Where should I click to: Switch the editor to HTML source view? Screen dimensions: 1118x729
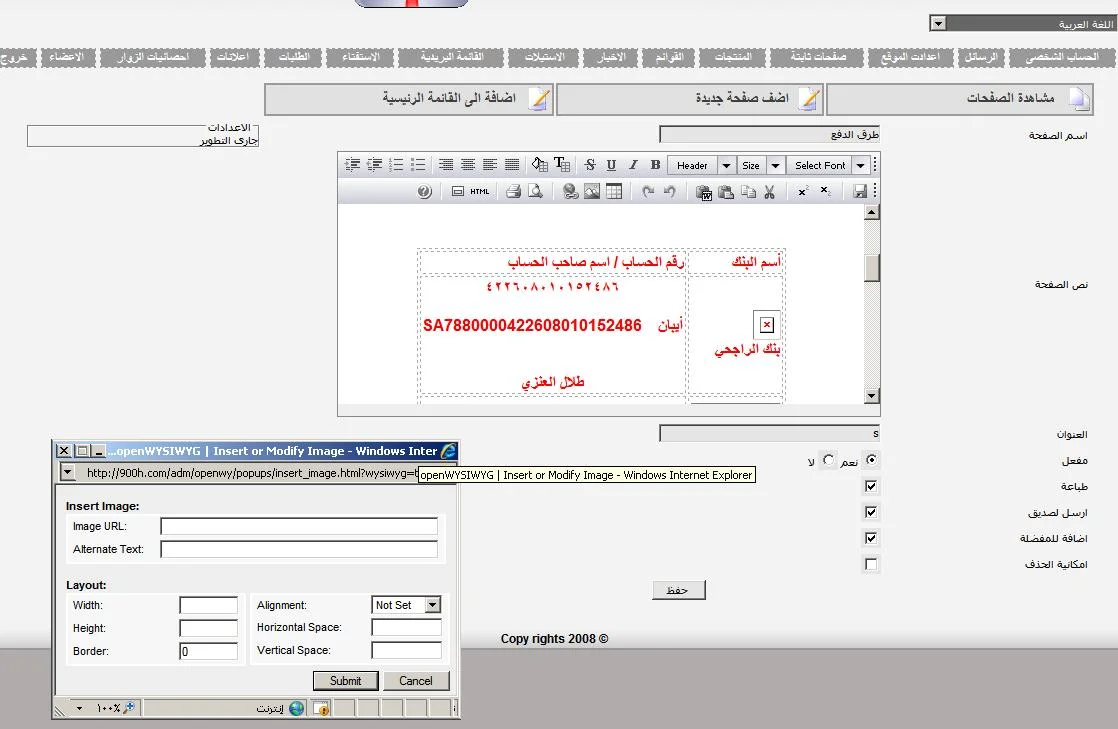479,191
